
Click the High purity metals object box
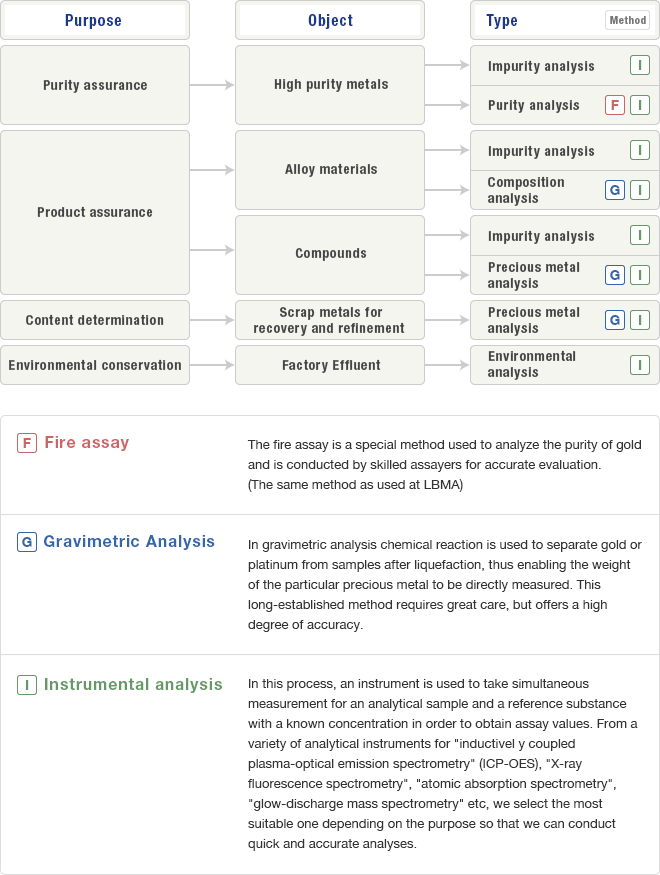(330, 85)
